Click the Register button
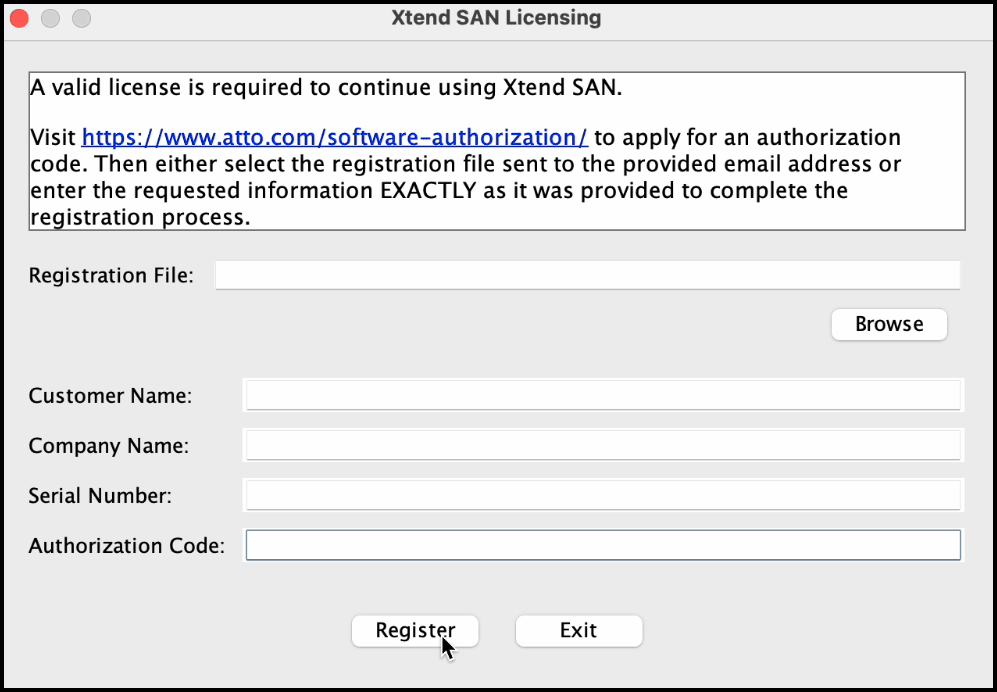This screenshot has width=997, height=692. click(x=415, y=631)
